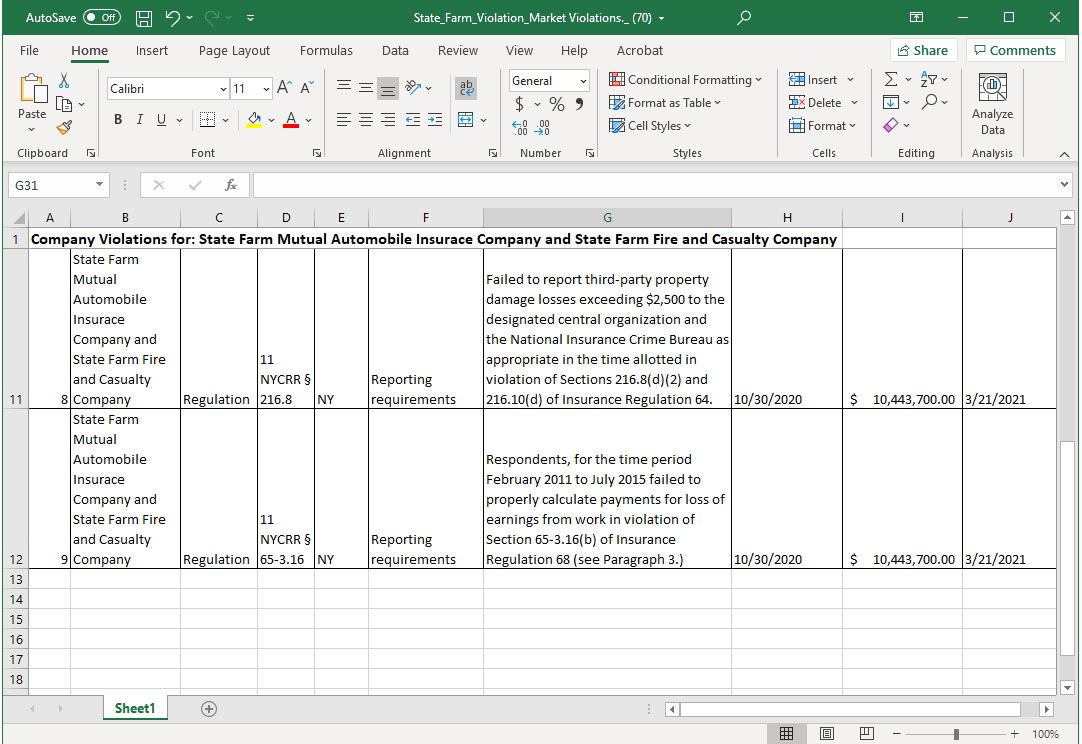This screenshot has height=744, width=1082.
Task: Click the Decrease Decimal icon
Action: 542,127
